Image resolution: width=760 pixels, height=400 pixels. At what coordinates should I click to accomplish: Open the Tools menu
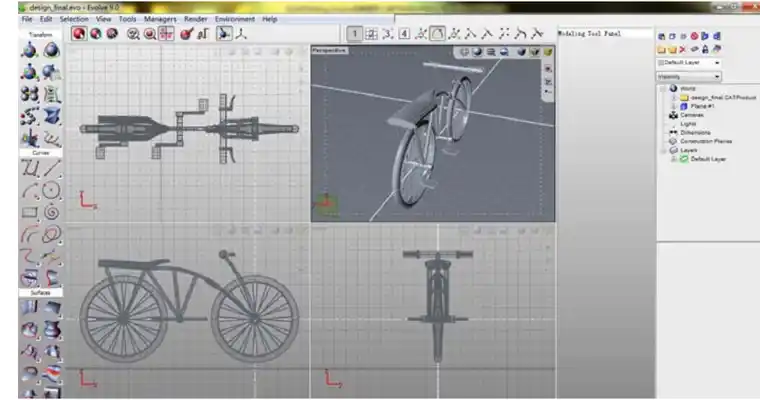[127, 19]
